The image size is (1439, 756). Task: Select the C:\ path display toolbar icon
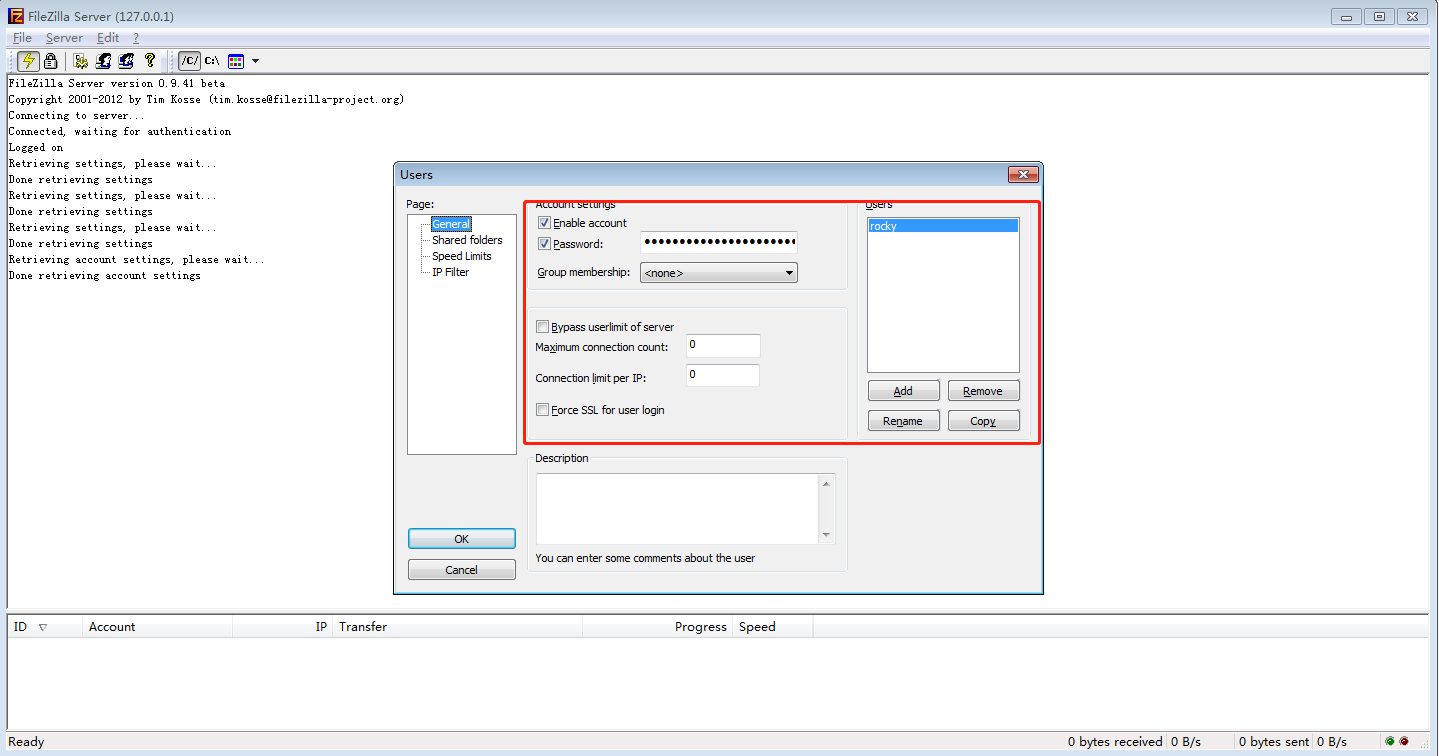pos(210,61)
